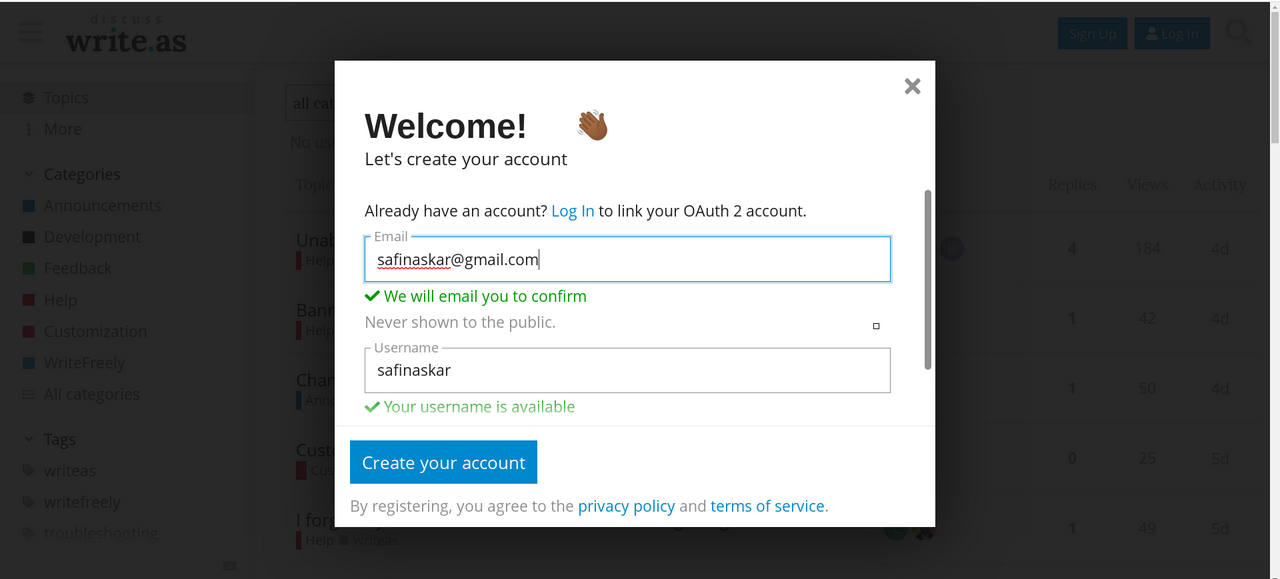Open the privacy policy link
The image size is (1280, 579).
pyautogui.click(x=626, y=506)
